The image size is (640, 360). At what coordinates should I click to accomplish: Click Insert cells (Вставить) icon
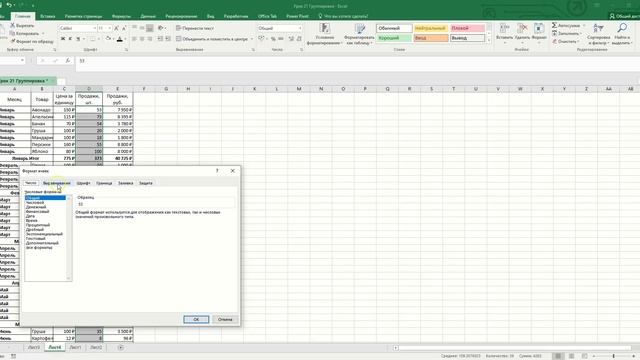(504, 28)
